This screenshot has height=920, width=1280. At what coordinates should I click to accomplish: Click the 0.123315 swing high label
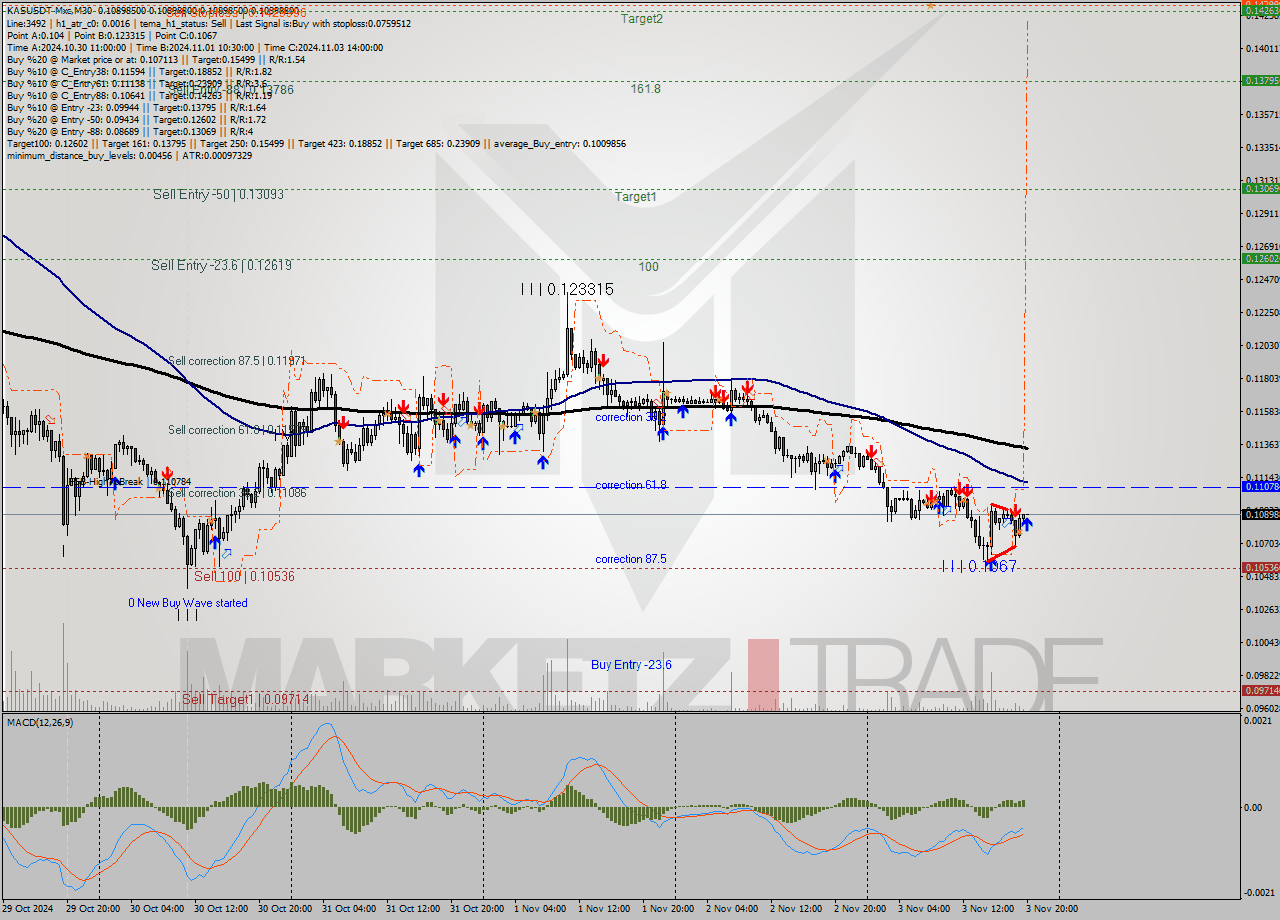click(x=567, y=289)
